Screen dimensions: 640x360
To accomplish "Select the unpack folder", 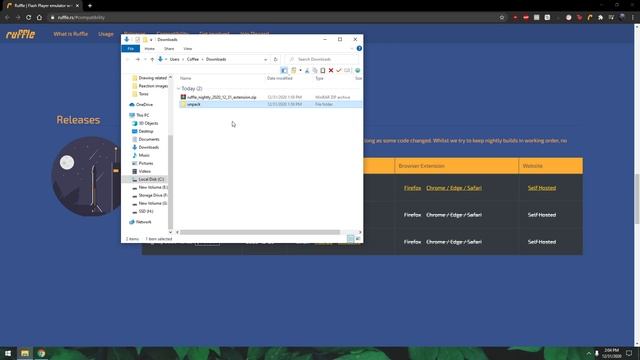I will click(x=270, y=104).
